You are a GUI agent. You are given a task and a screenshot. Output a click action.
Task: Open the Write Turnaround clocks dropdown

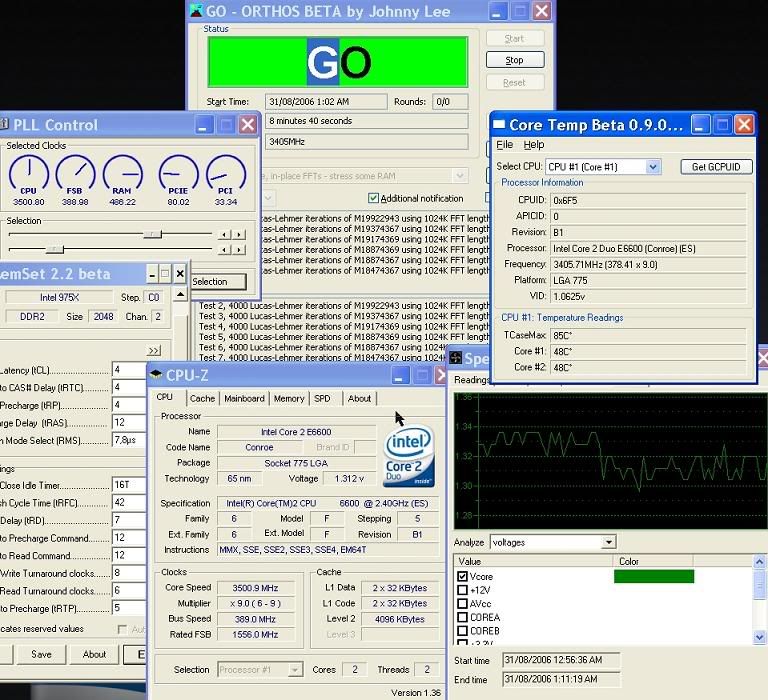(x=129, y=573)
